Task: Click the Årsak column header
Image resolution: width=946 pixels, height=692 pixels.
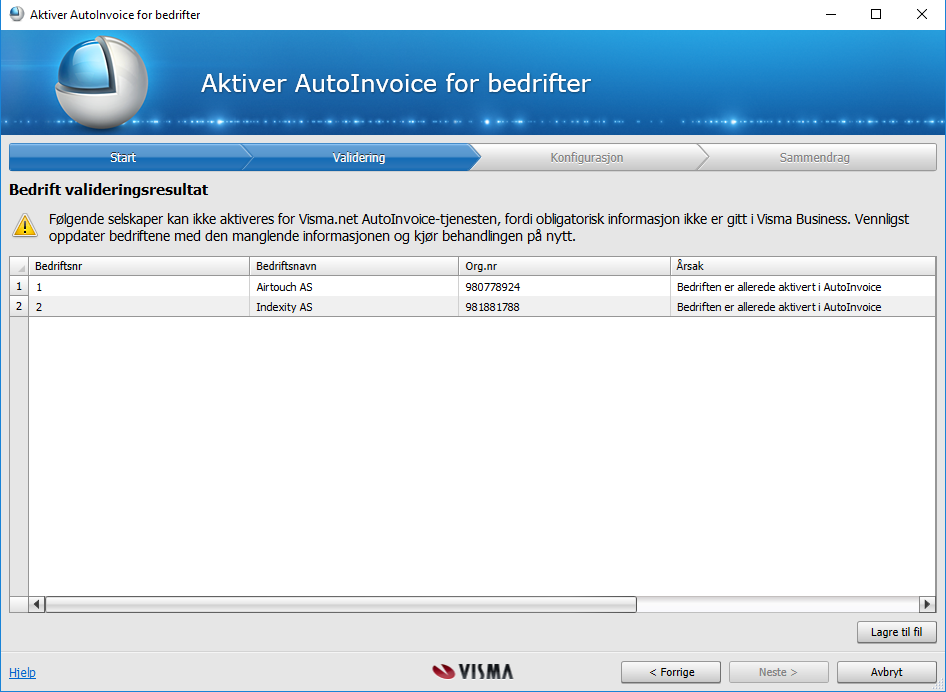Action: (x=802, y=266)
